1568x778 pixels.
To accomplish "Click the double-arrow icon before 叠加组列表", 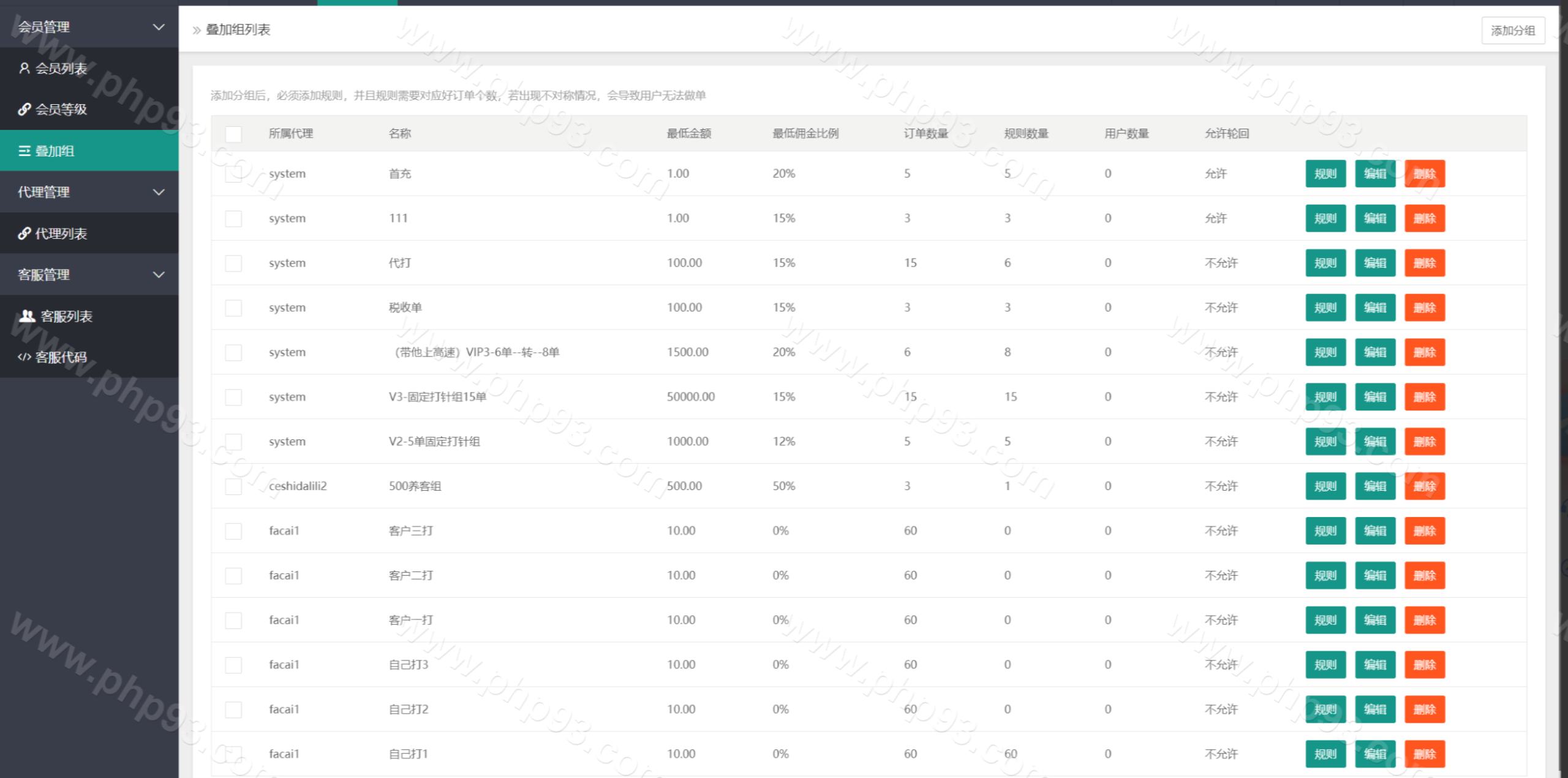I will 196,30.
